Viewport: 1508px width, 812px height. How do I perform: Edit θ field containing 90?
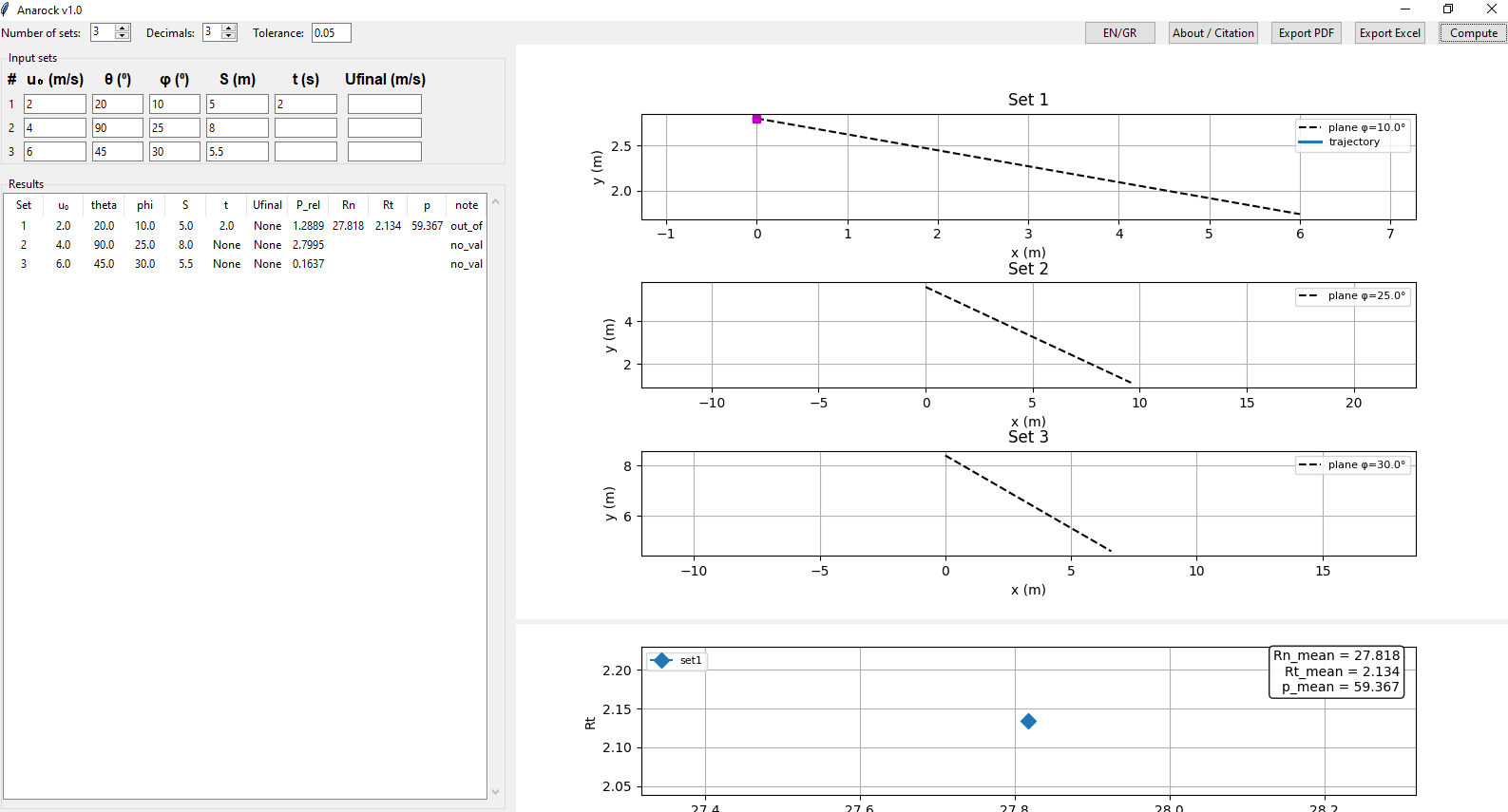pos(118,127)
